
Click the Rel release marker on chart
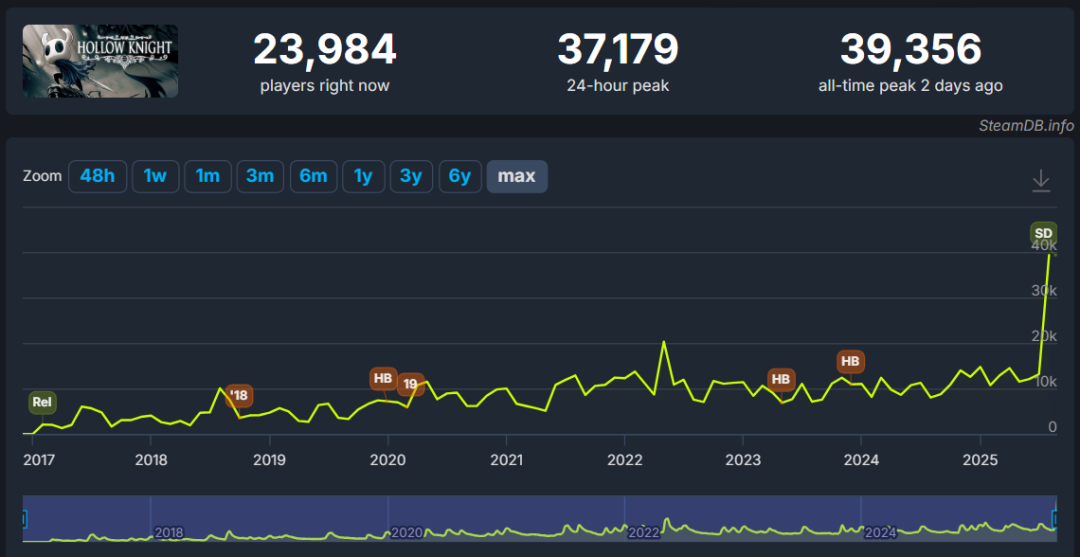(x=42, y=402)
